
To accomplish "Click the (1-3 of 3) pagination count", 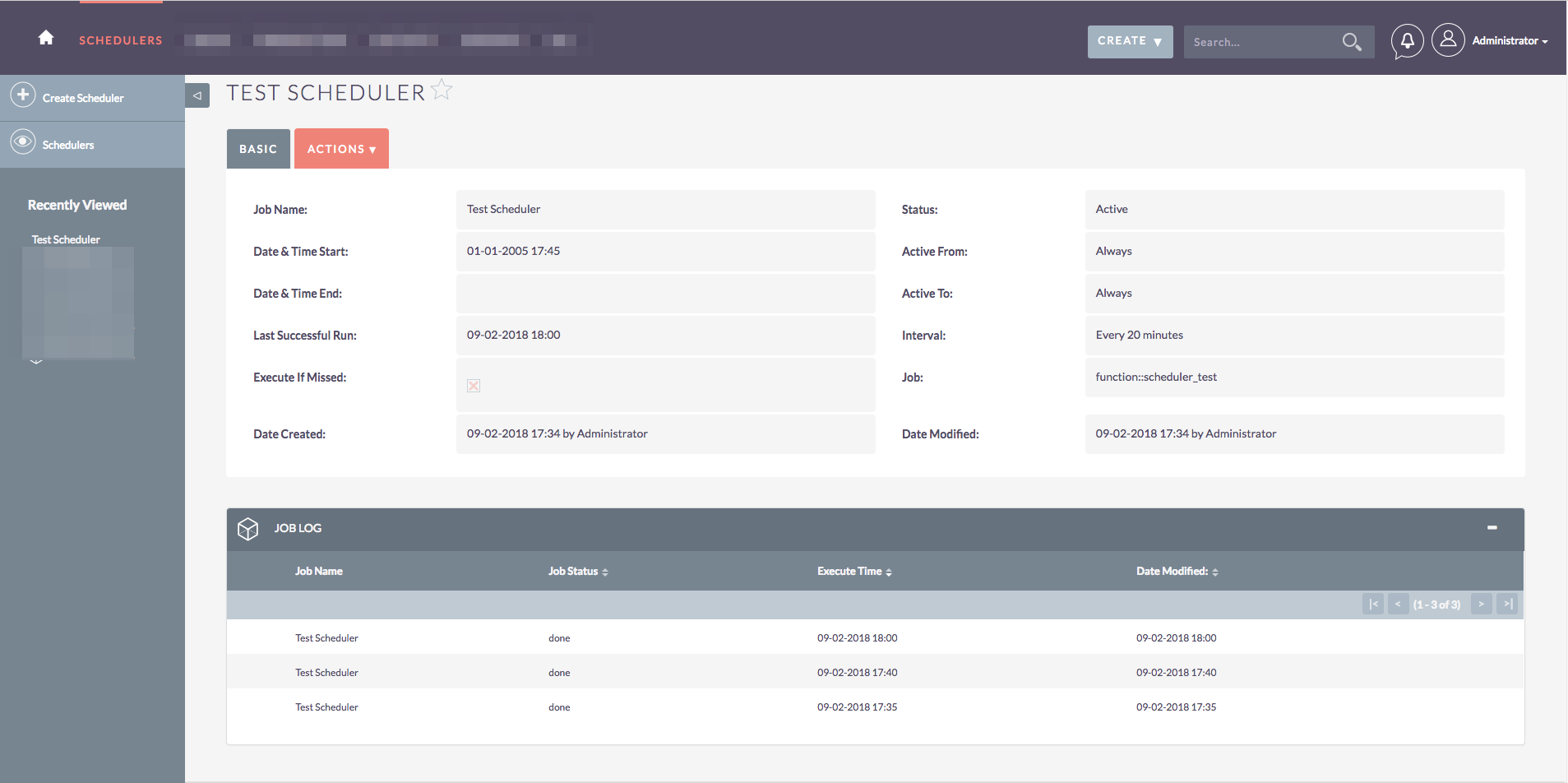I will pyautogui.click(x=1436, y=605).
